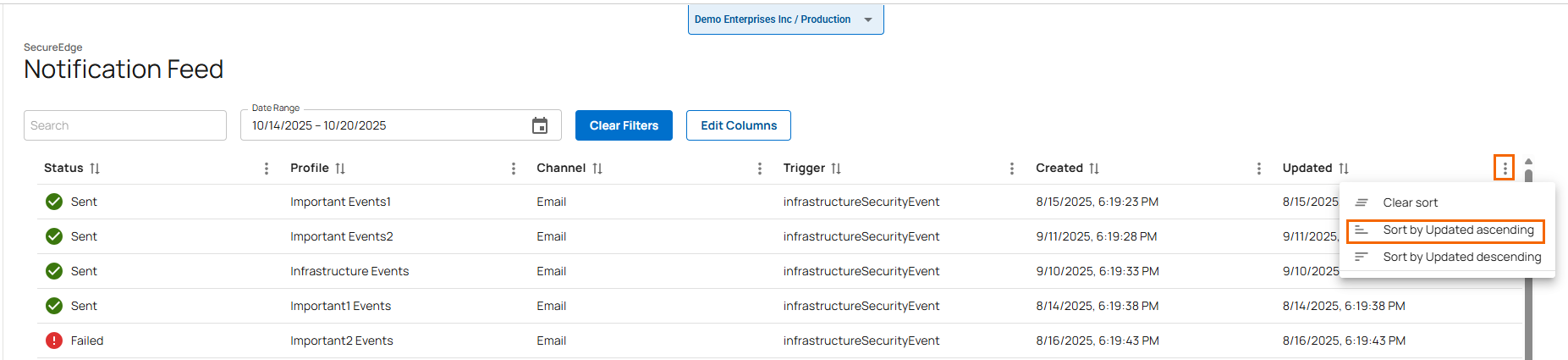Click the Clear Filters button
Screen dimensions: 1568x360
[624, 125]
